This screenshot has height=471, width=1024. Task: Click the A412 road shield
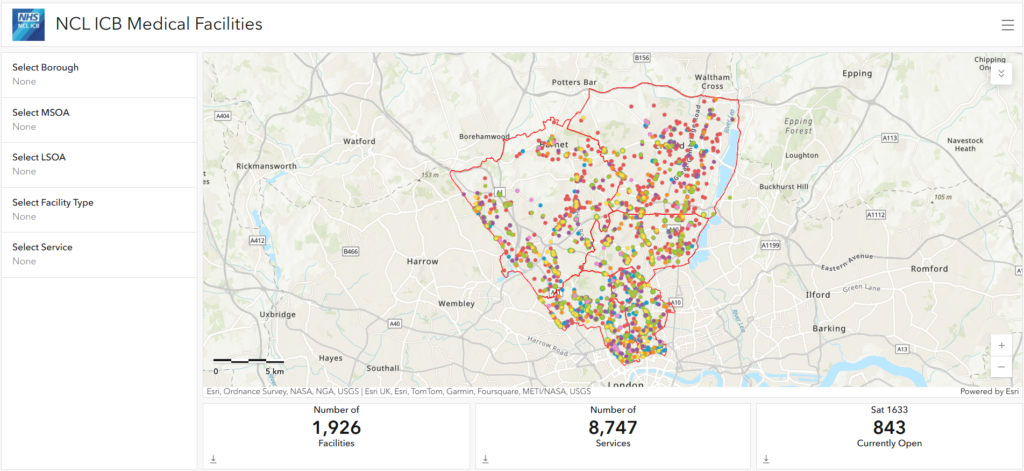(x=258, y=240)
